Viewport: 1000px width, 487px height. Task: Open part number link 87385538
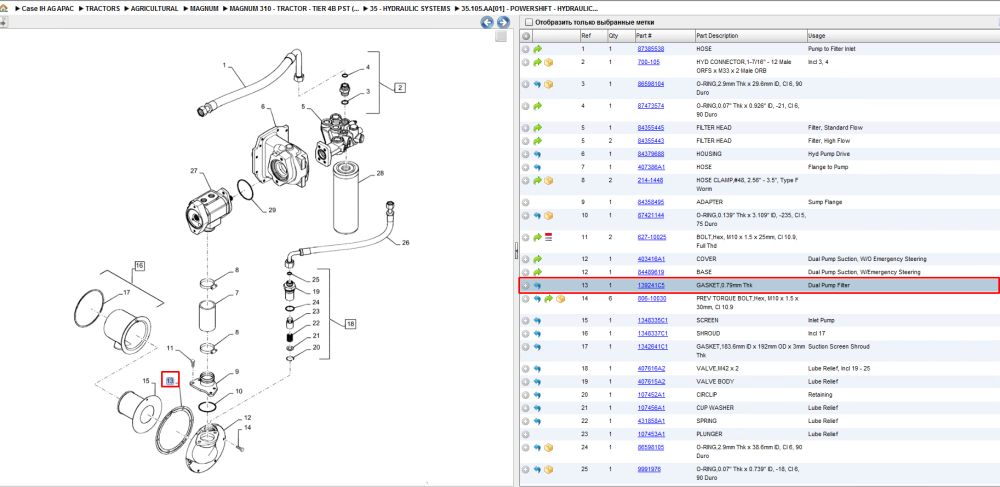click(x=651, y=49)
